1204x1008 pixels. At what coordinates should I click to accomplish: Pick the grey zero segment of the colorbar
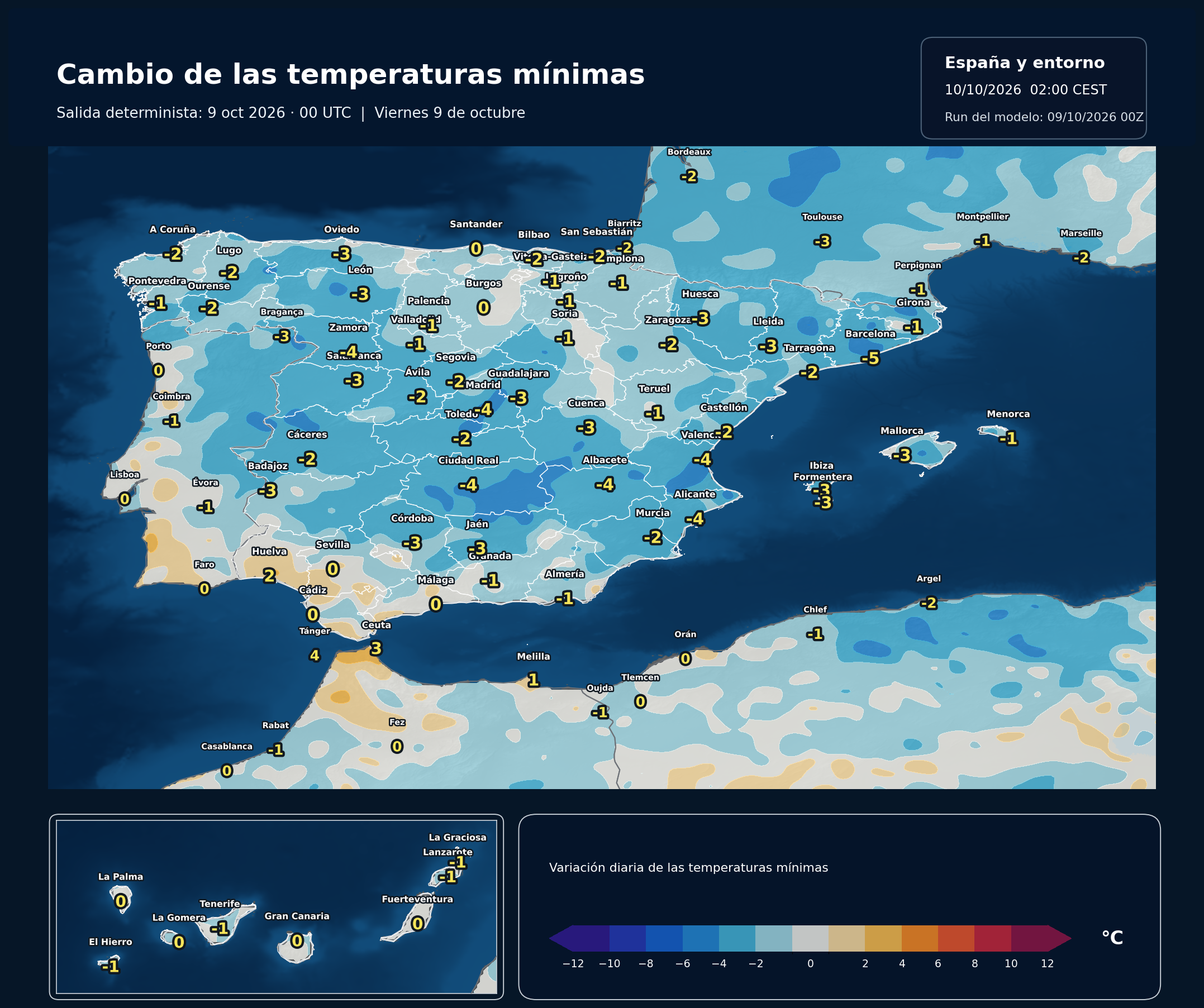tap(810, 938)
